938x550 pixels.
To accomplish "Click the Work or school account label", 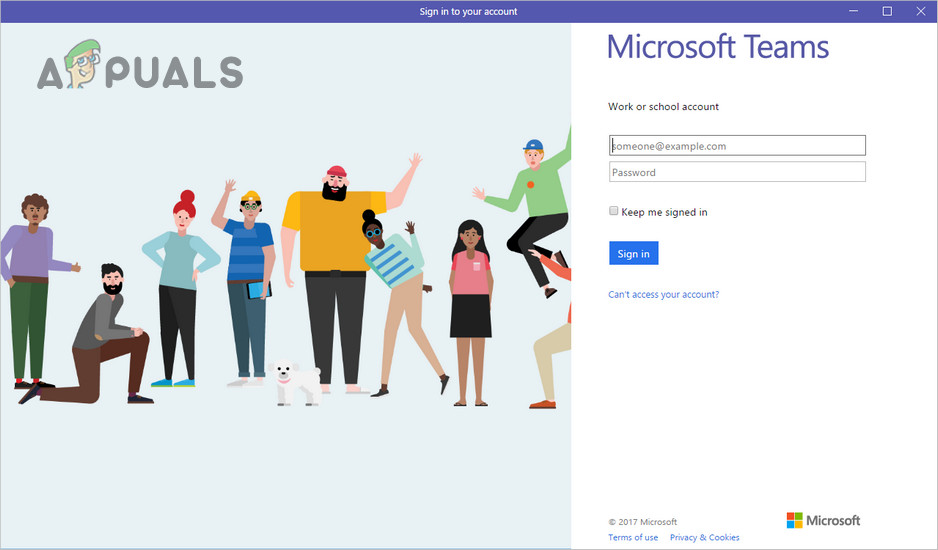I will click(x=663, y=107).
